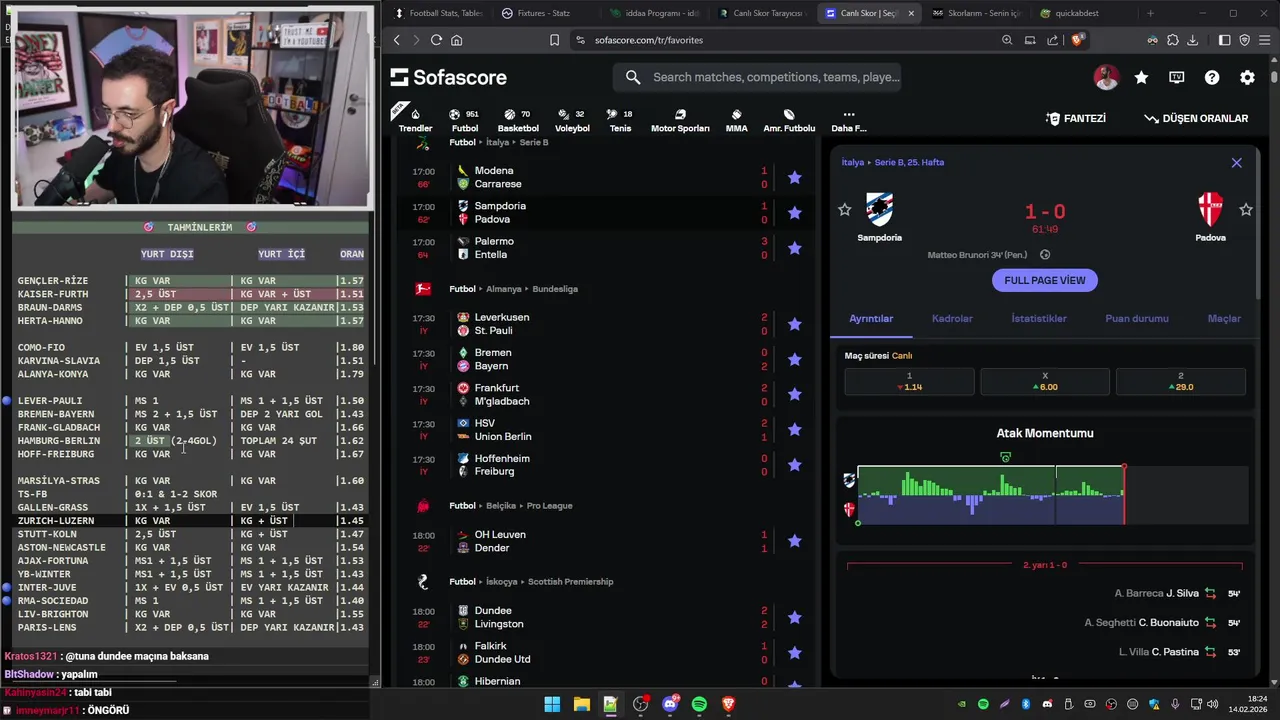Toggle favorite star for Hoffenheim-Freiburg match
The image size is (1280, 720).
click(794, 465)
